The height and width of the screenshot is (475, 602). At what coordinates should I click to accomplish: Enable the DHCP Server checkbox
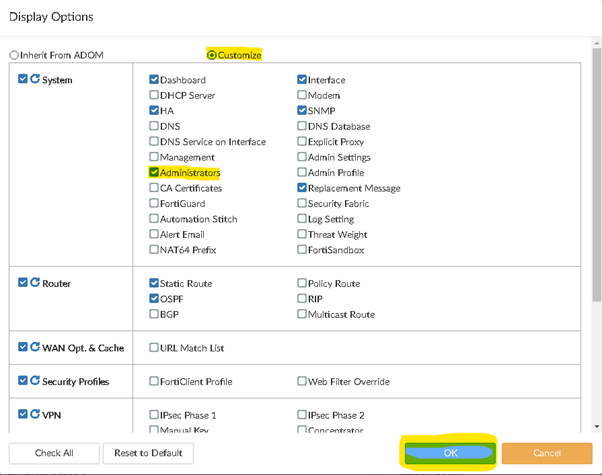point(154,95)
